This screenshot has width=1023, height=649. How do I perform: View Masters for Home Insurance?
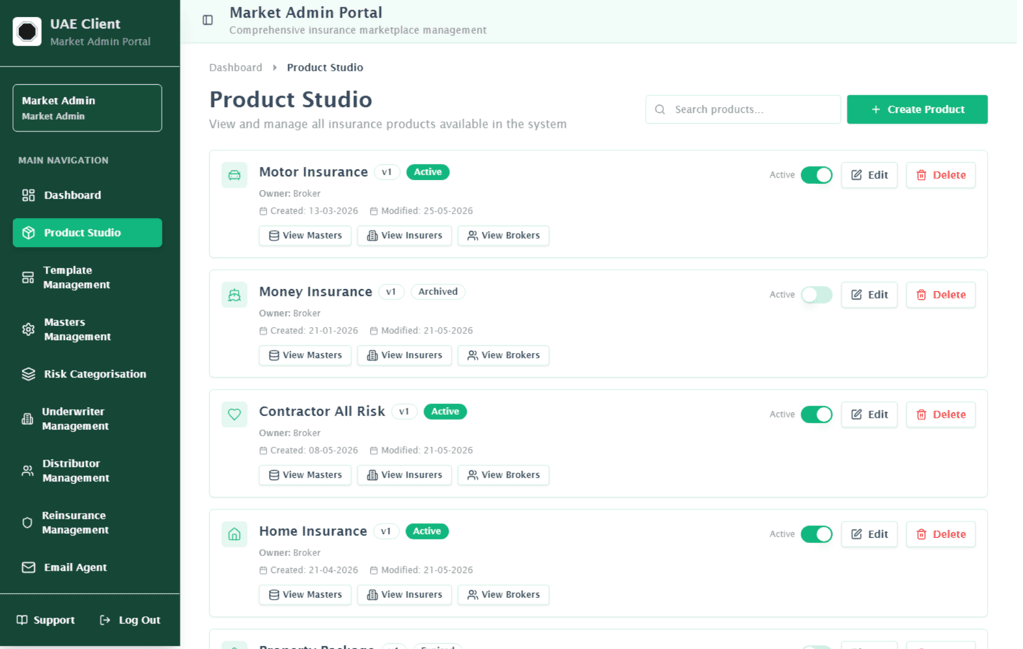coord(305,595)
